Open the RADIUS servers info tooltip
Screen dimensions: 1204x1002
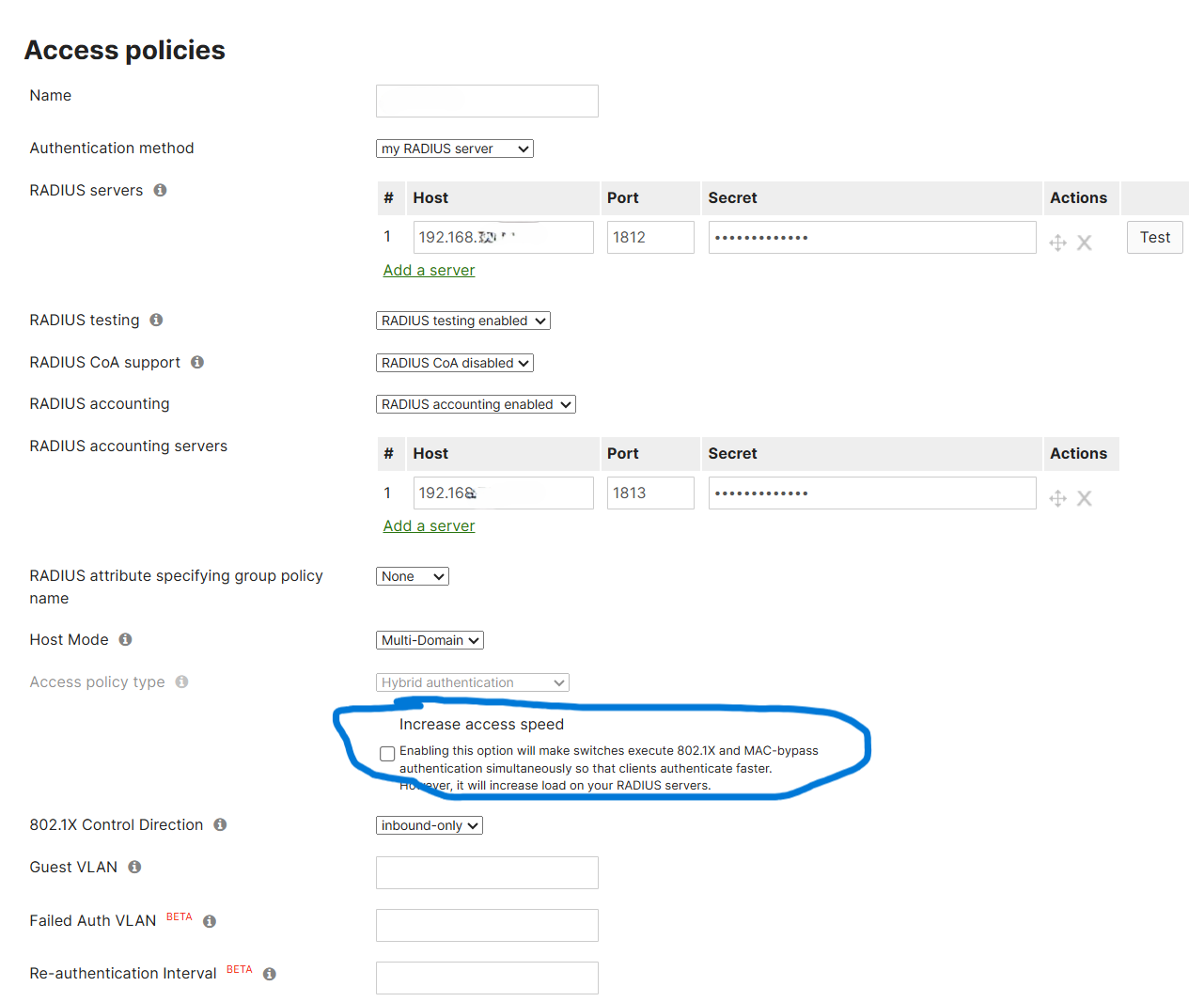159,190
